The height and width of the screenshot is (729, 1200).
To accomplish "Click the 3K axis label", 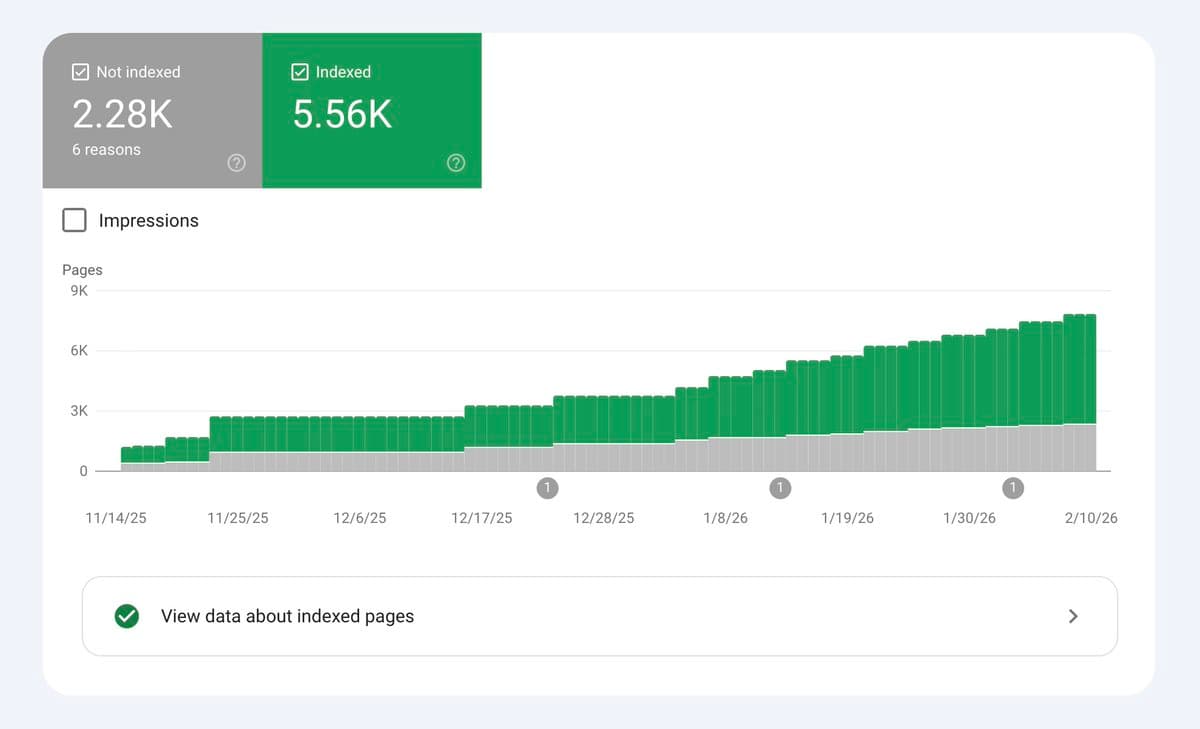I will tap(79, 411).
